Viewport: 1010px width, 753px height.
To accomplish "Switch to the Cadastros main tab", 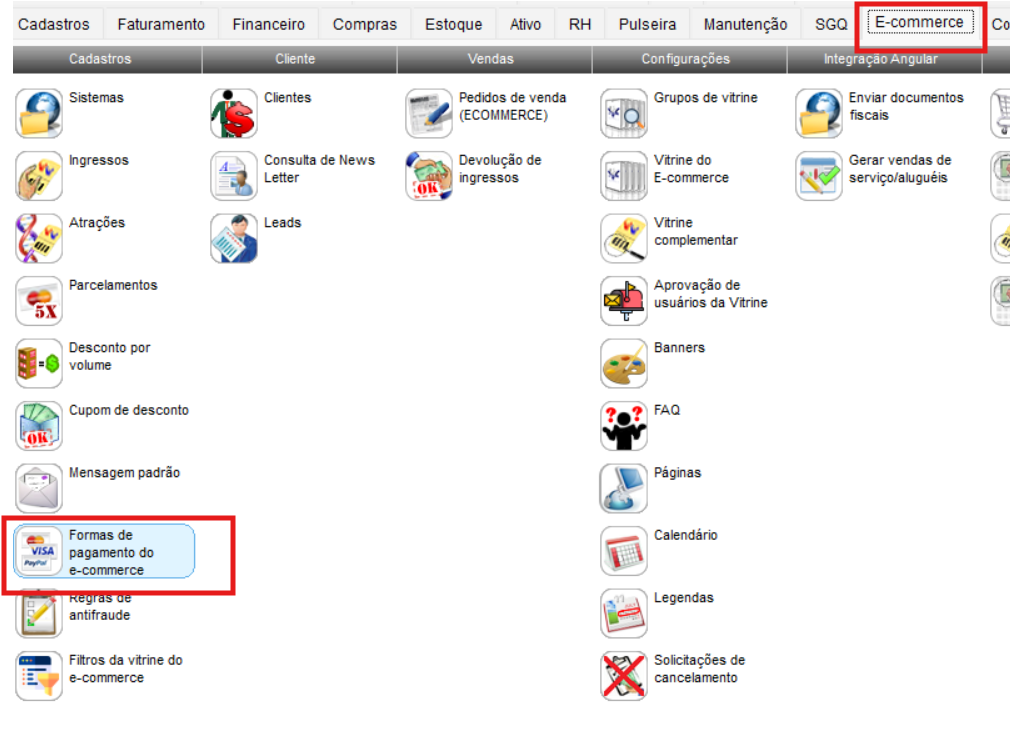I will point(54,24).
